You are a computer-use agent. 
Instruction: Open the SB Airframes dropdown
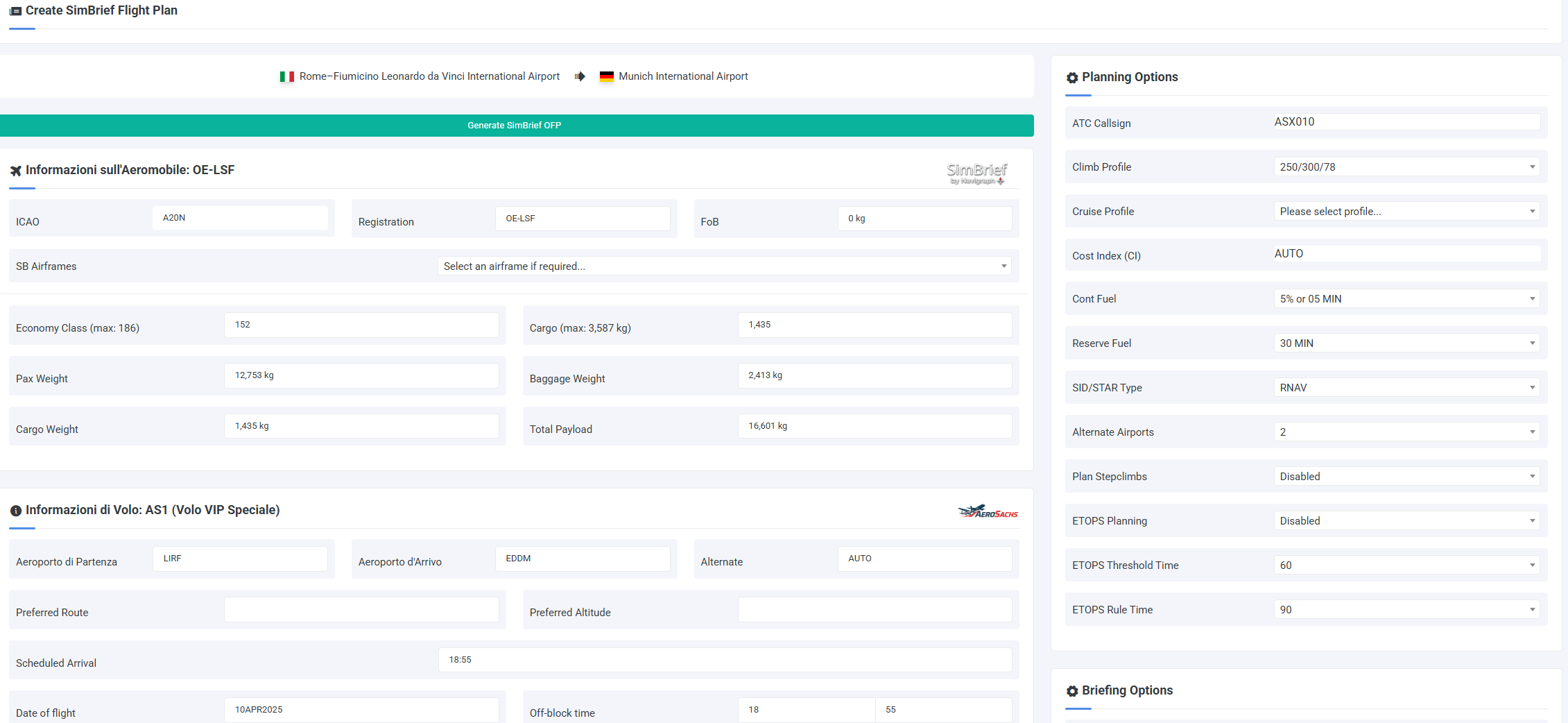coord(724,266)
